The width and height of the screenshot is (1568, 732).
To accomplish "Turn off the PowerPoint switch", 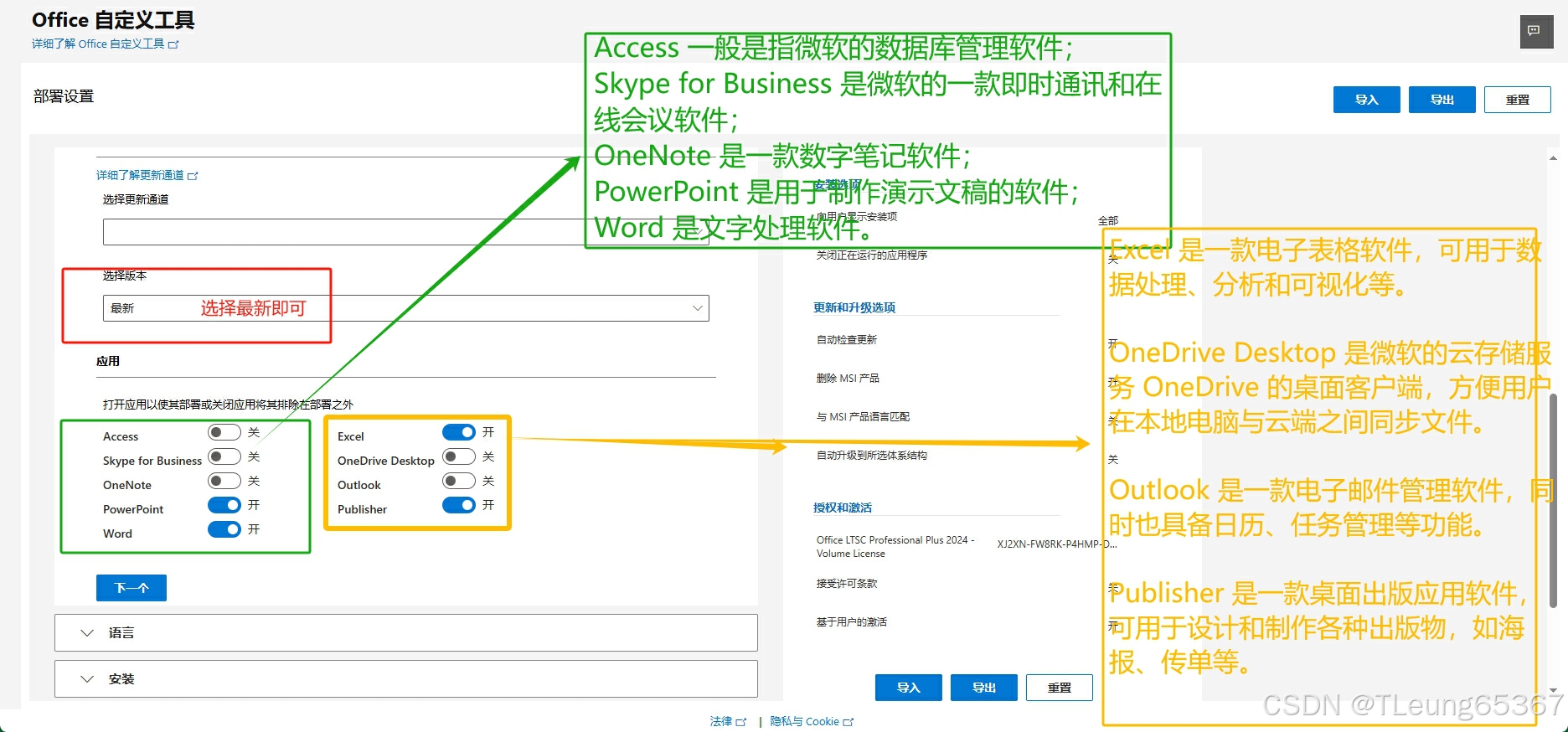I will click(x=224, y=505).
